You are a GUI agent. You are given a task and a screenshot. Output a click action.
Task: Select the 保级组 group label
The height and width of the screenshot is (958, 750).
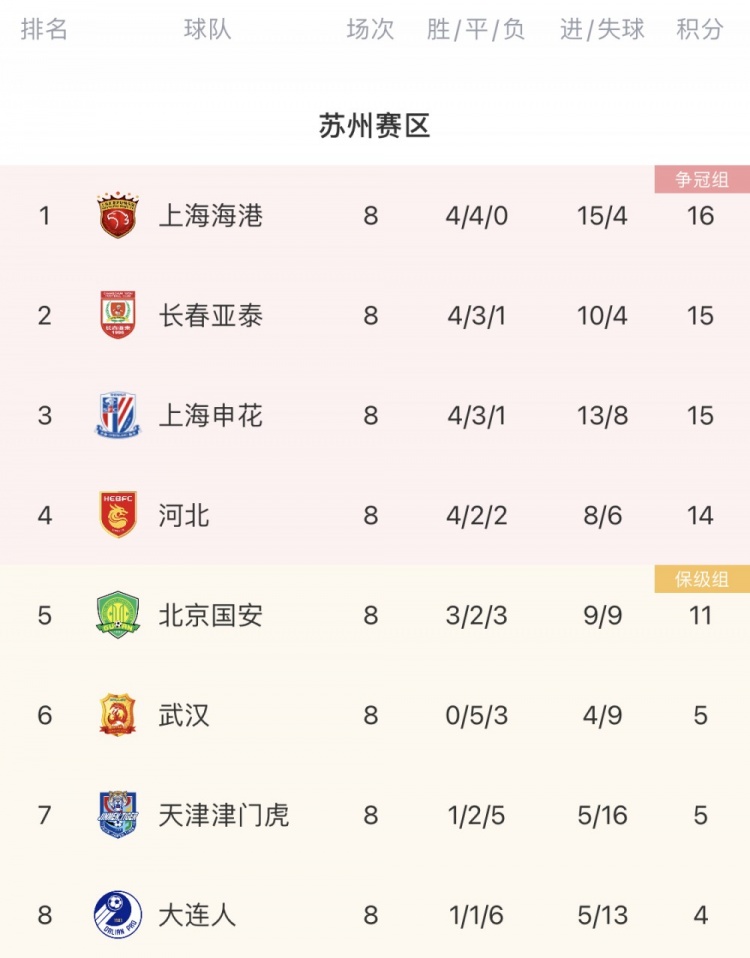[x=702, y=579]
